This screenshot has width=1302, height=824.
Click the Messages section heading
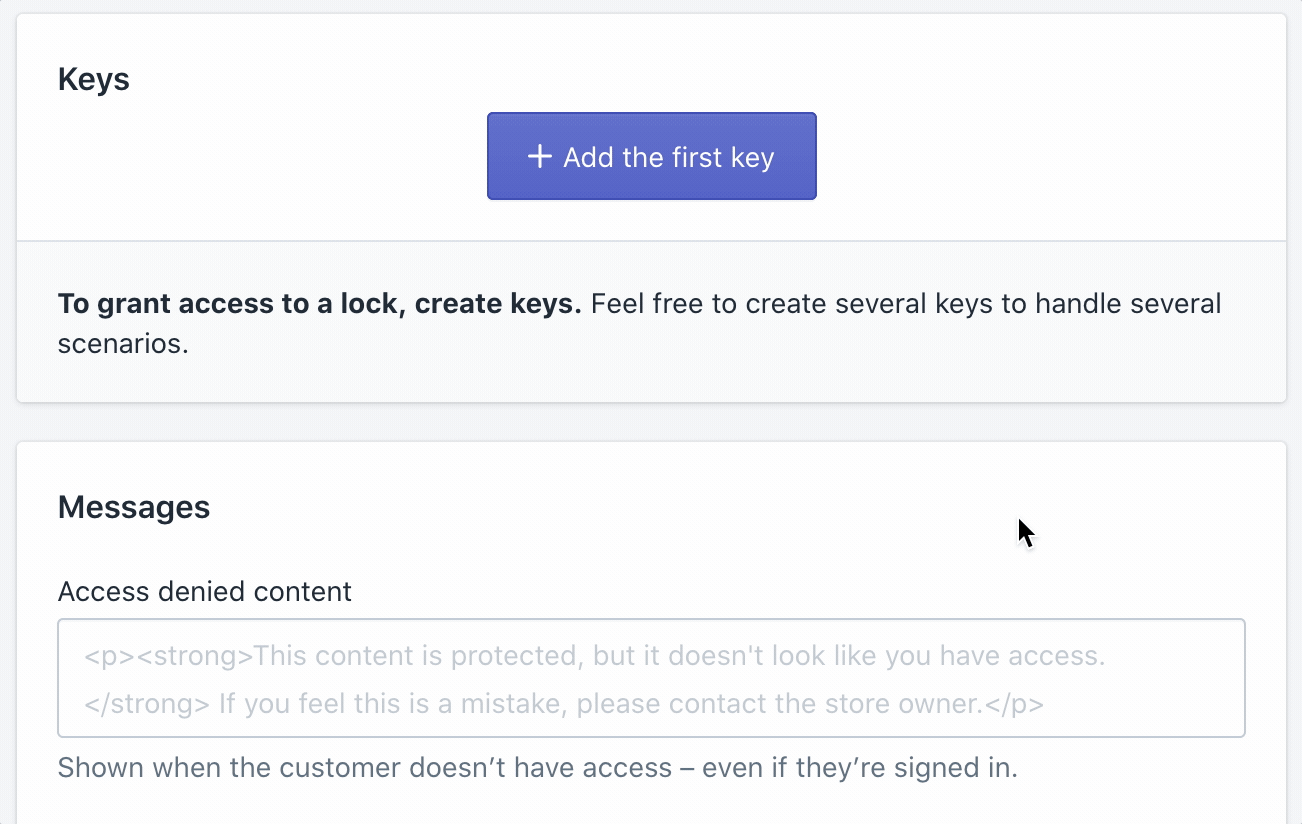point(134,507)
